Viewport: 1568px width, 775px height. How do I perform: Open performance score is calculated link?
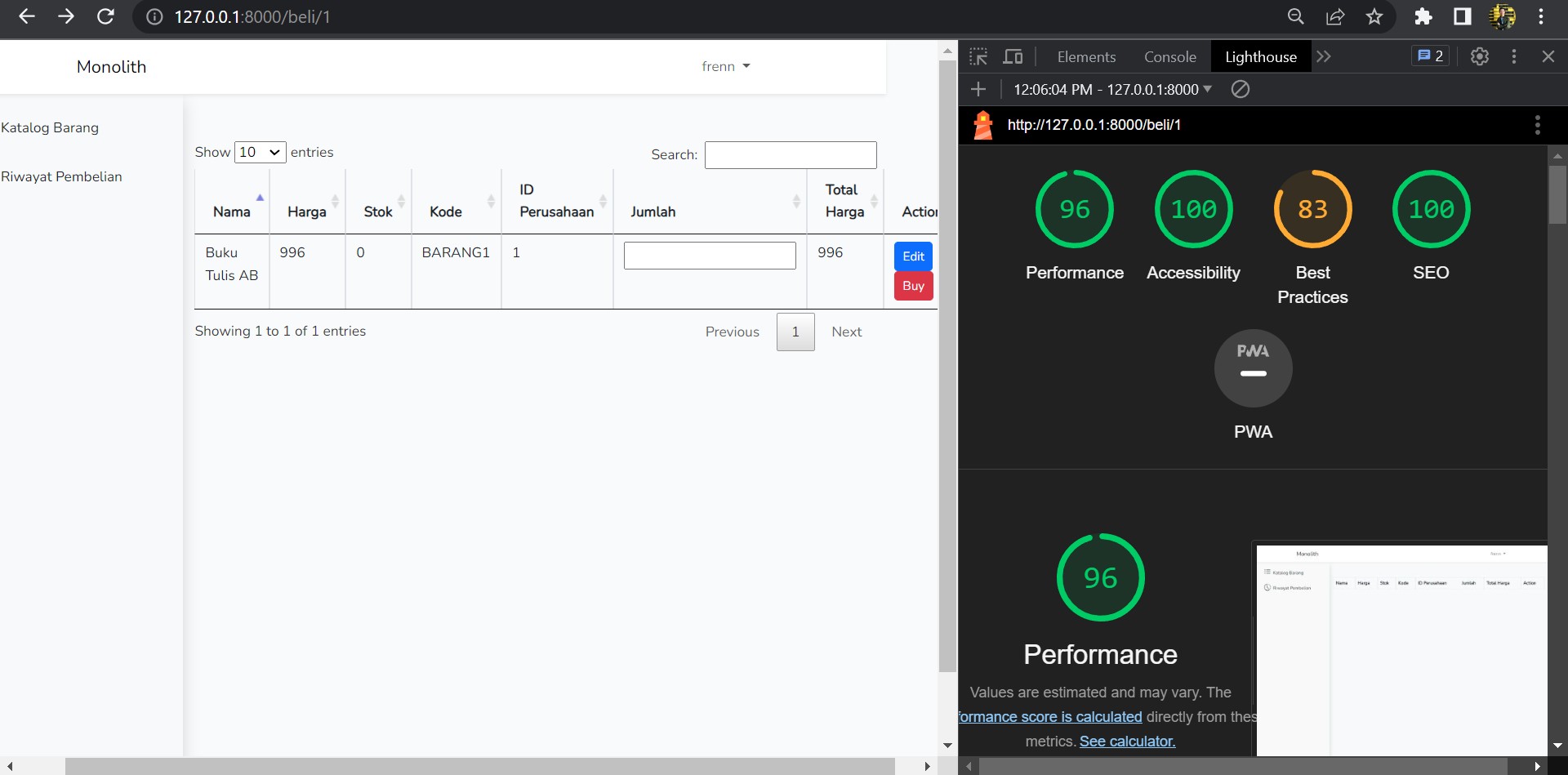pos(1050,717)
